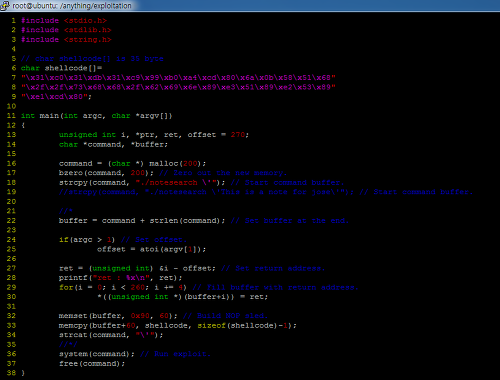
Task: Click comment 'Set return address.'
Action: 280,268
